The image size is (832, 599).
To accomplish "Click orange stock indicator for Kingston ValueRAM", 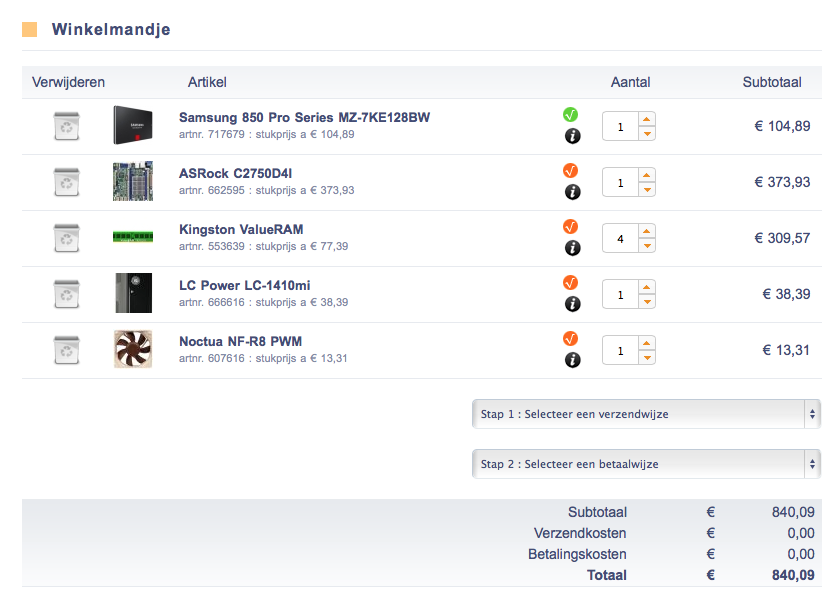I will [570, 227].
